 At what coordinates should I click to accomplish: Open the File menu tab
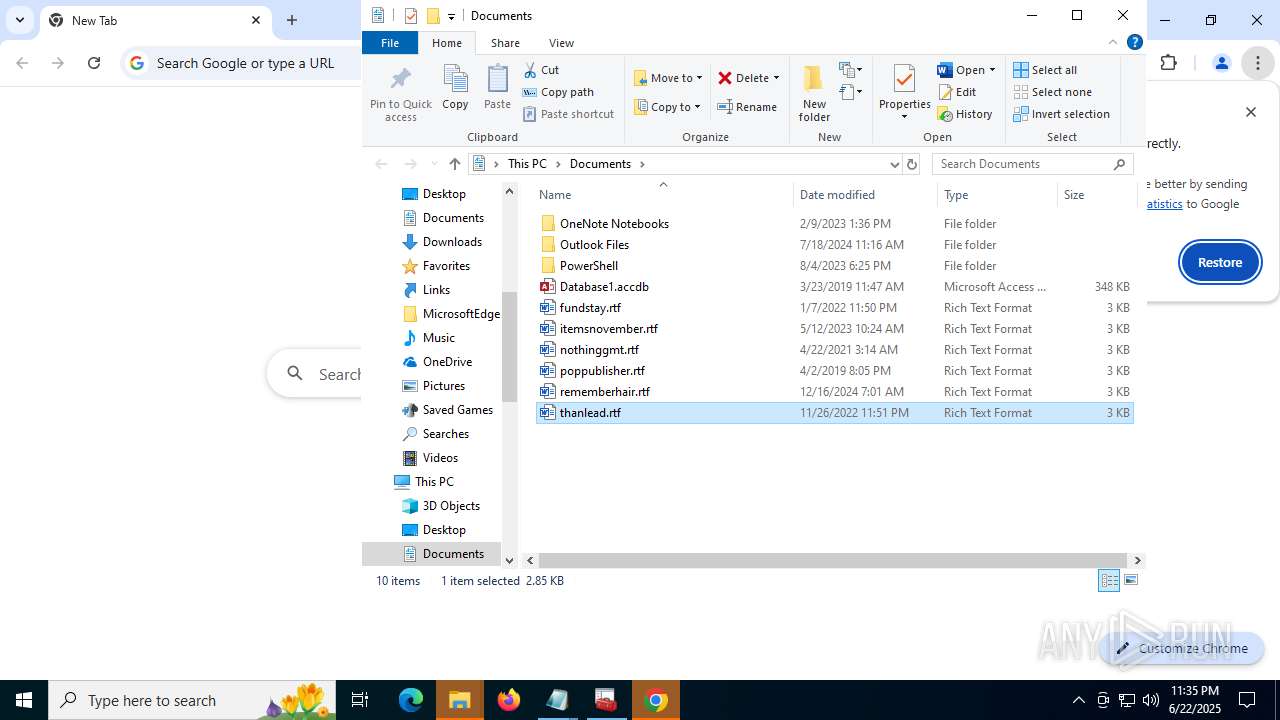(390, 43)
